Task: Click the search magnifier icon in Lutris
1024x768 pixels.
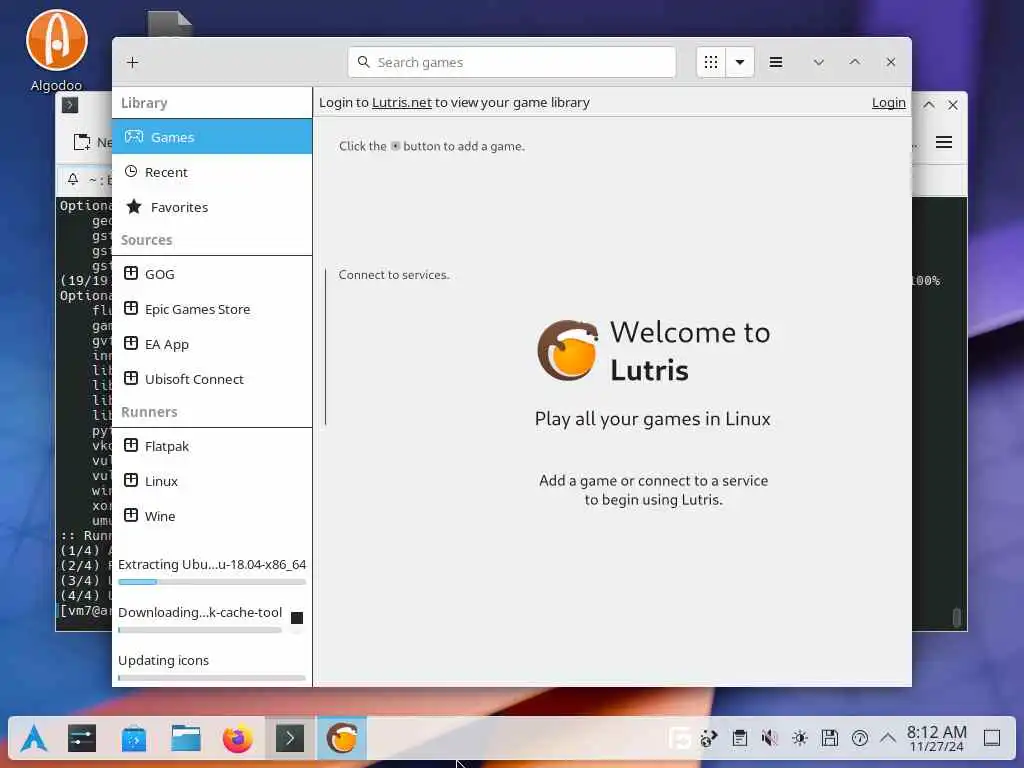Action: click(364, 62)
